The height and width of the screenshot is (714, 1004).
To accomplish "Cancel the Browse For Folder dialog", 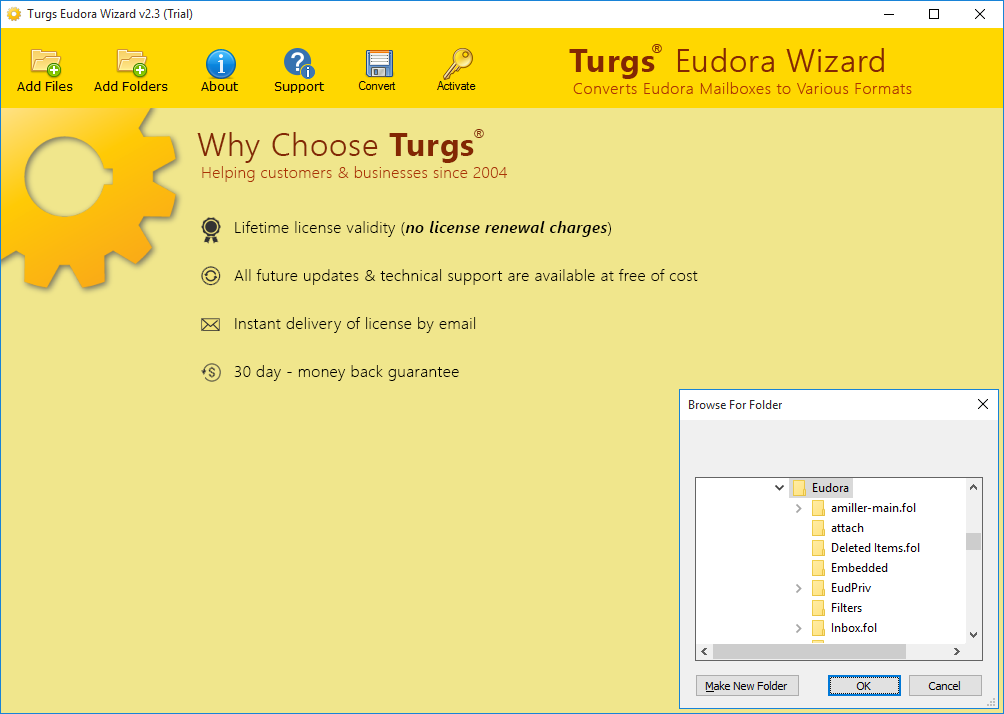I will [x=944, y=686].
